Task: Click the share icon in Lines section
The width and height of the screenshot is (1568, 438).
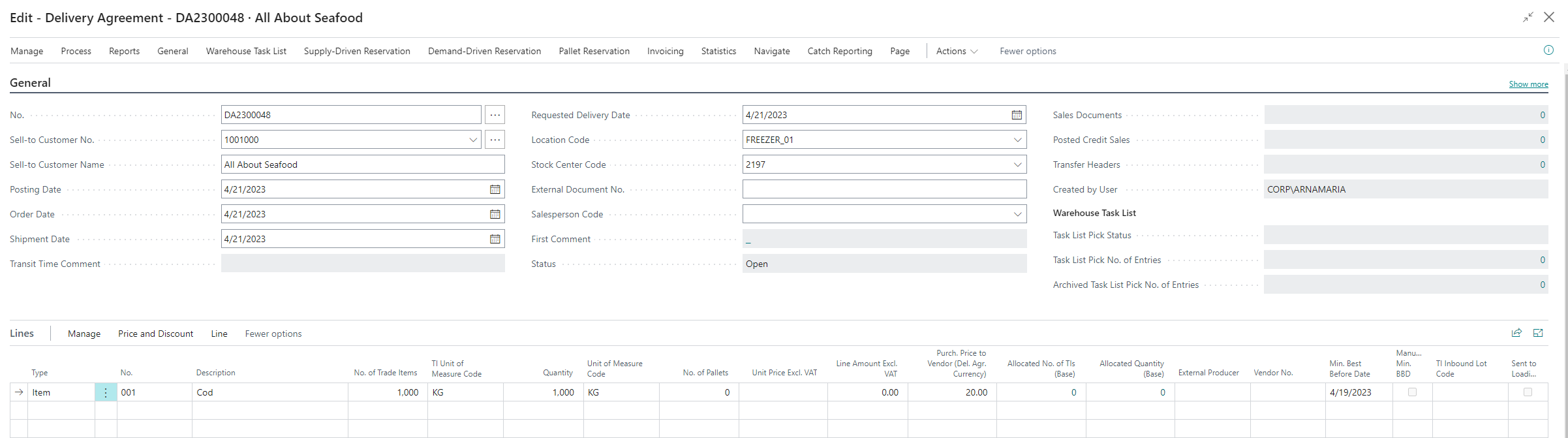Action: click(x=1516, y=333)
